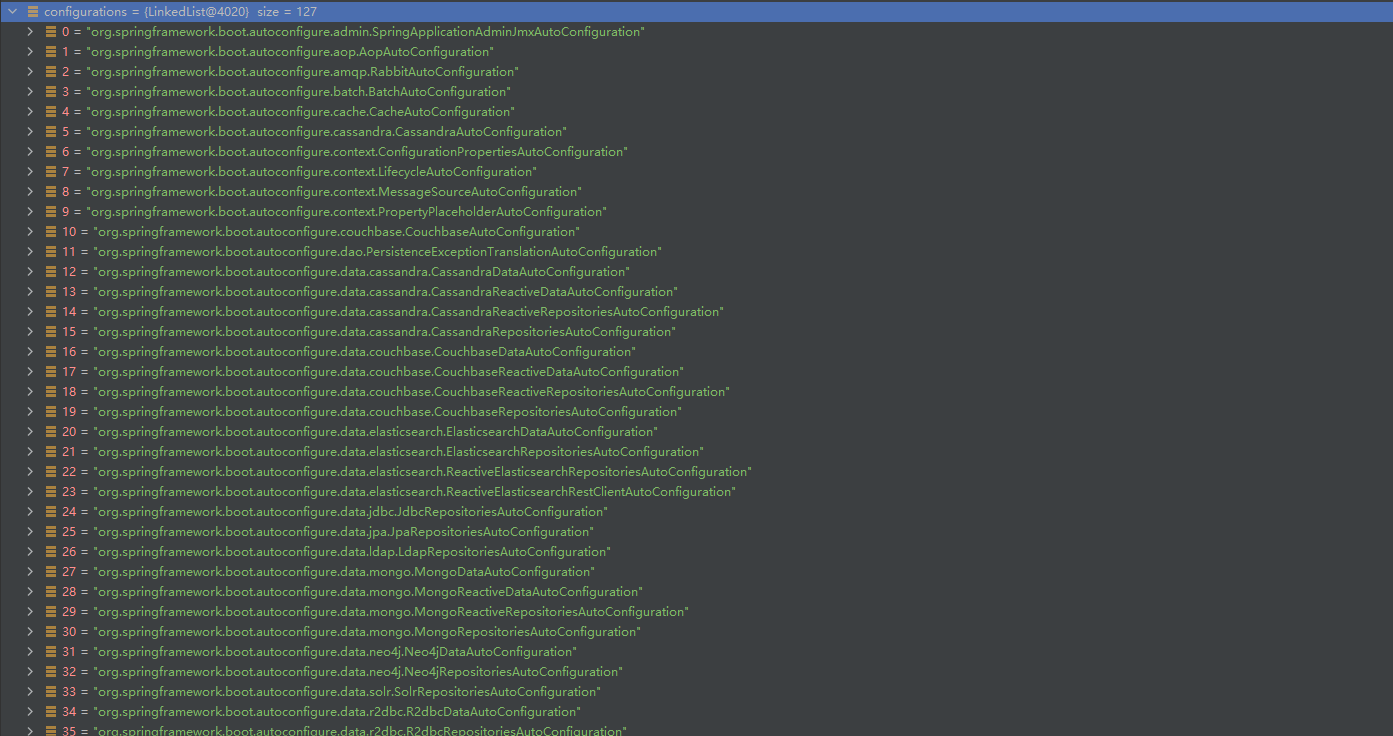Select the Neo4jDataAutoConfiguration row
This screenshot has width=1393, height=736.
(696, 652)
